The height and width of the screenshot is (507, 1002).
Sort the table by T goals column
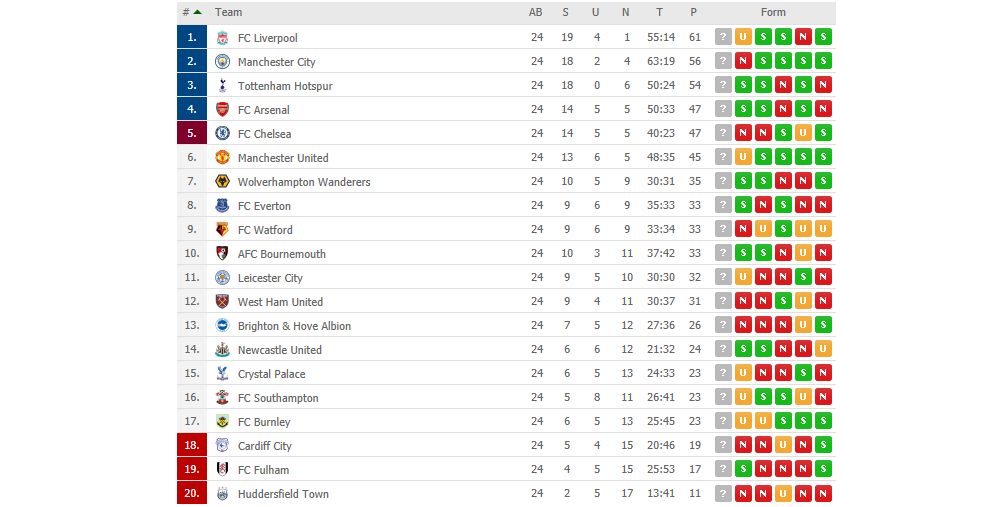pos(659,12)
